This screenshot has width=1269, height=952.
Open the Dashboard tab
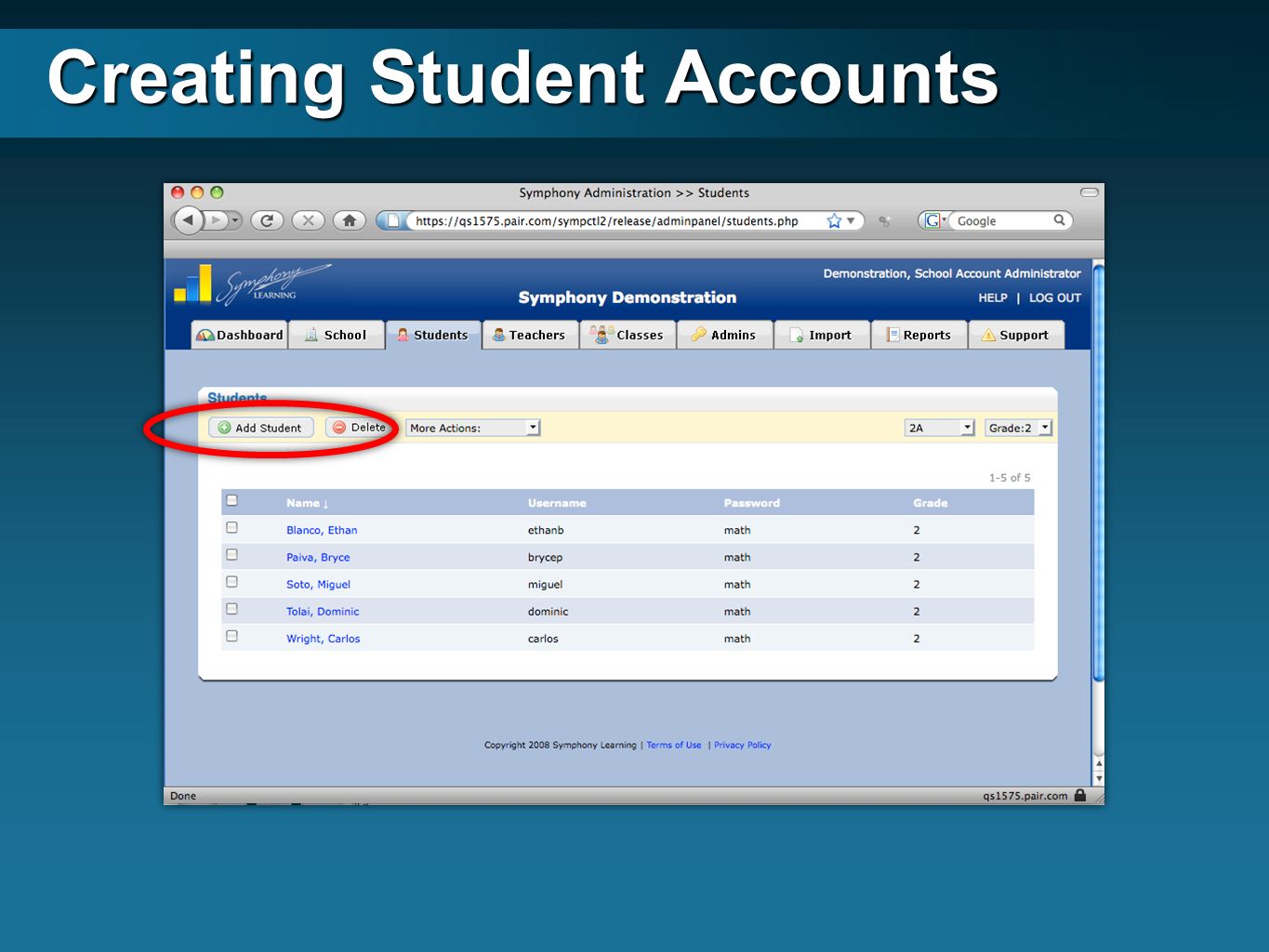coord(240,335)
